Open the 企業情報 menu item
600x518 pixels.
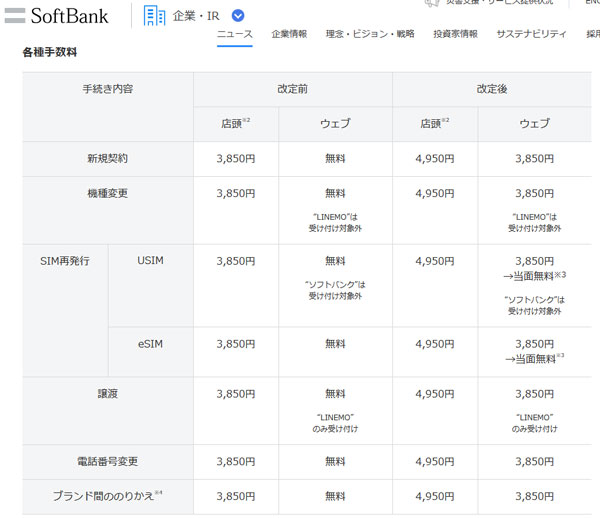[289, 34]
